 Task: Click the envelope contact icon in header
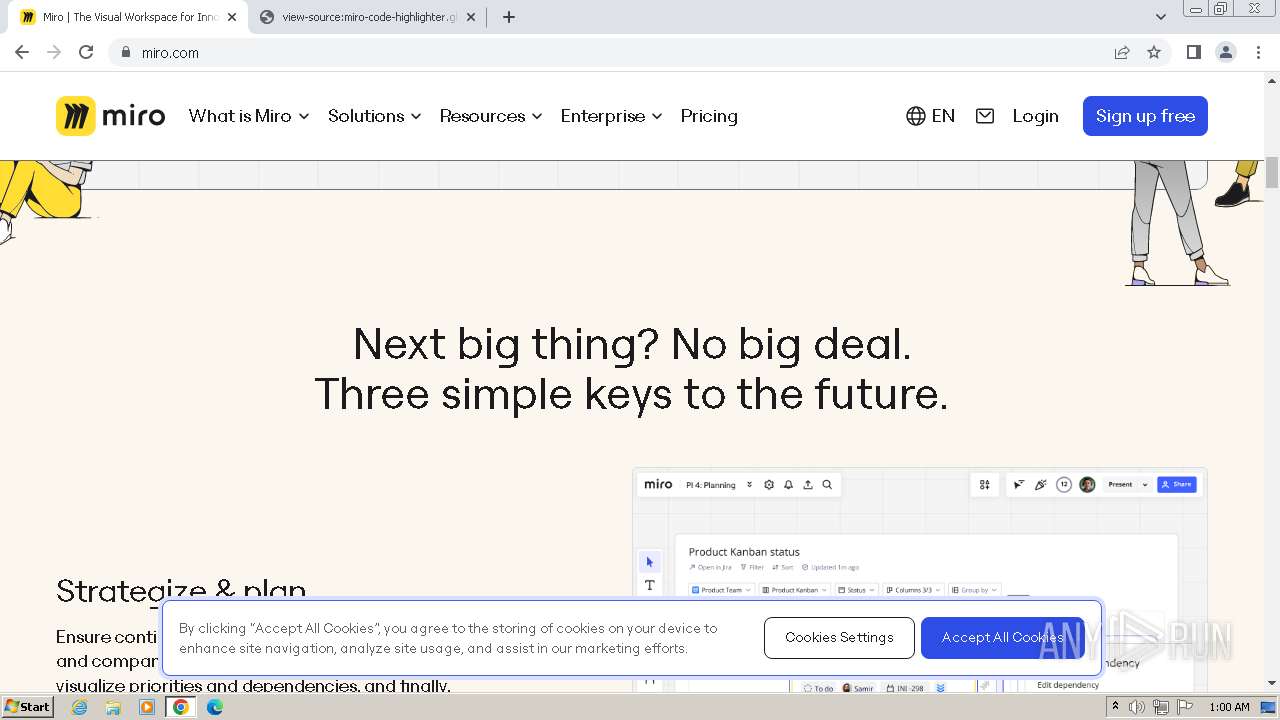click(985, 116)
